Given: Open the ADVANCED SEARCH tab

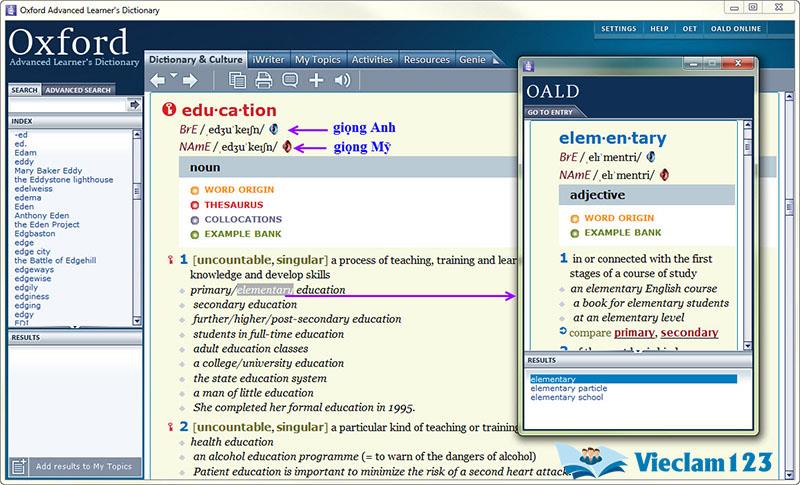Looking at the screenshot, I should 78,90.
